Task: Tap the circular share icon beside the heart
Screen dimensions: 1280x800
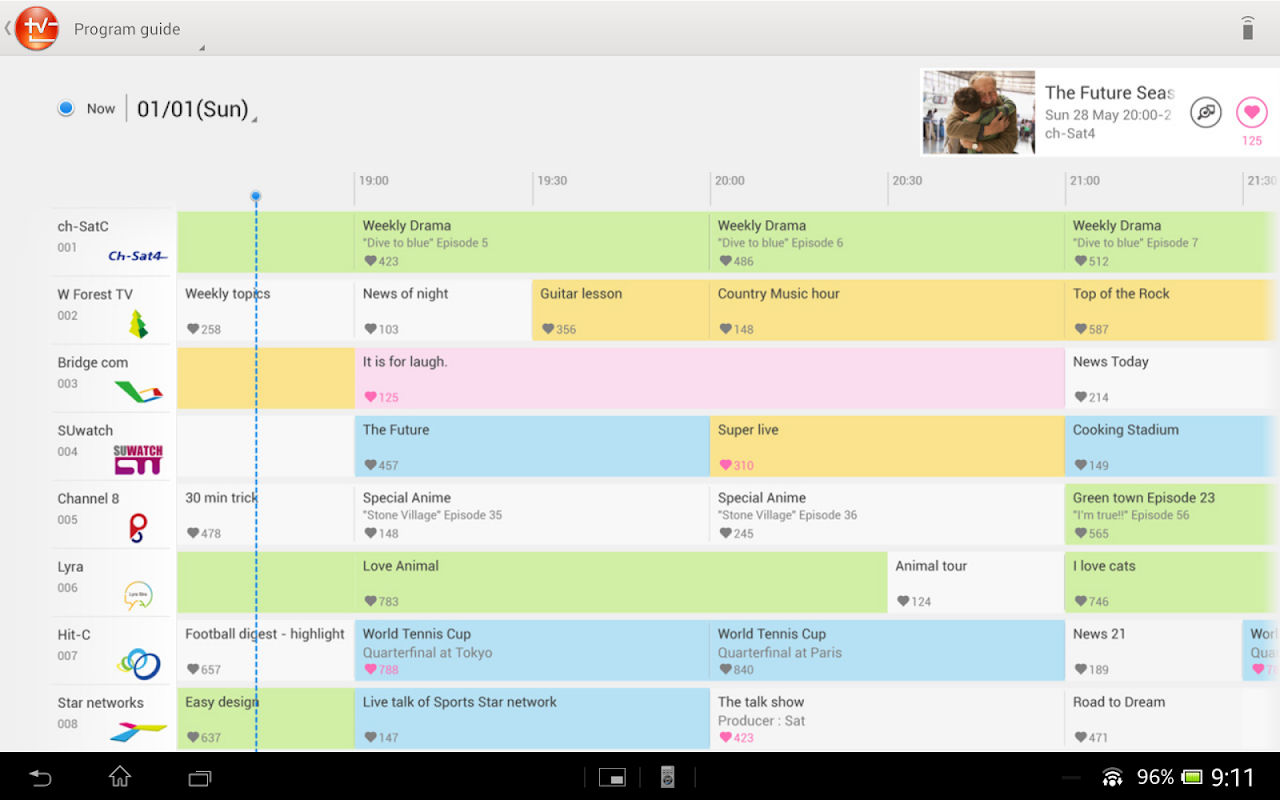Action: click(x=1206, y=113)
